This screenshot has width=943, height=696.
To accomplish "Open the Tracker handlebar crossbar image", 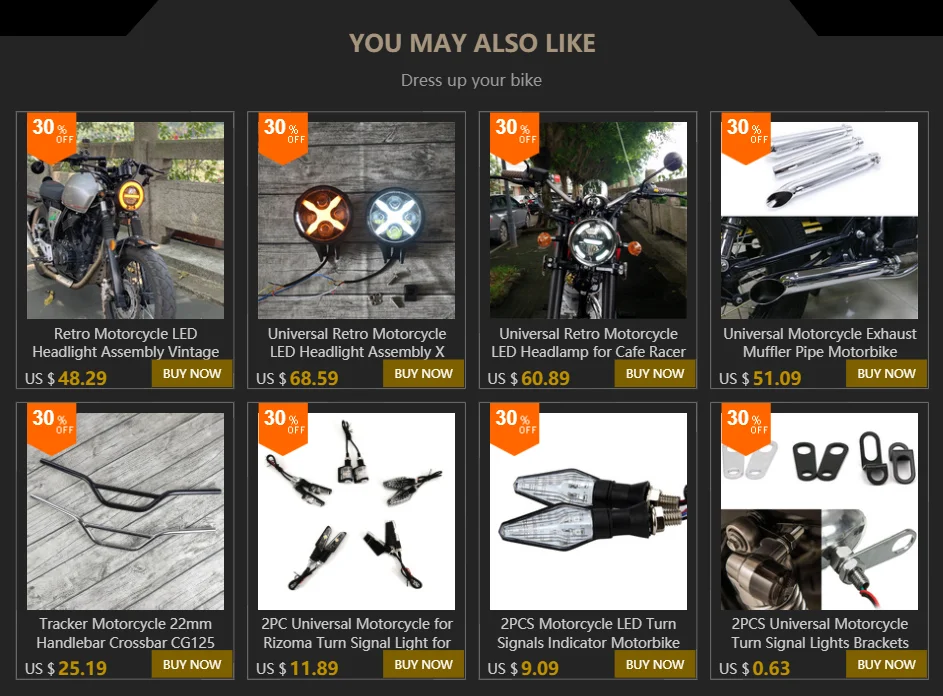I will pos(125,511).
